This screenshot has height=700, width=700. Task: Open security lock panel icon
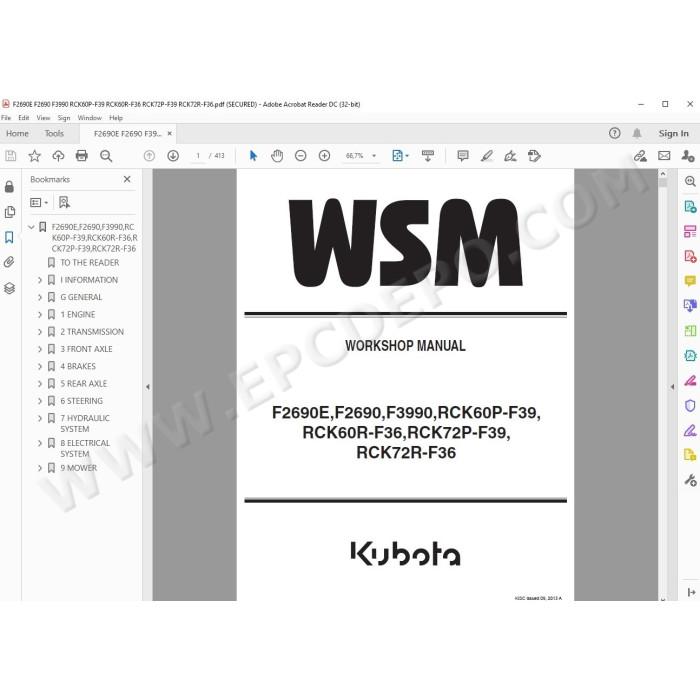pyautogui.click(x=9, y=187)
